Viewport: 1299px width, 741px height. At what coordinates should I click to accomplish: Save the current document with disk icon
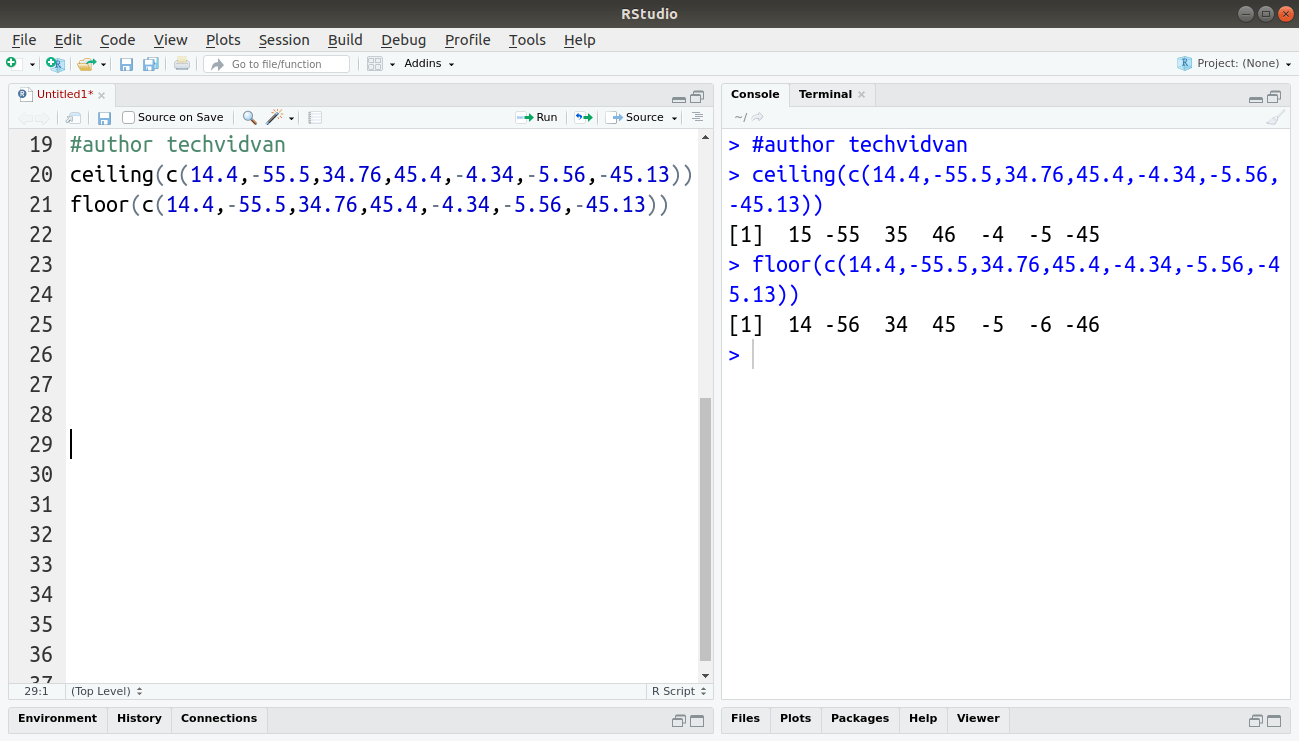coord(126,63)
